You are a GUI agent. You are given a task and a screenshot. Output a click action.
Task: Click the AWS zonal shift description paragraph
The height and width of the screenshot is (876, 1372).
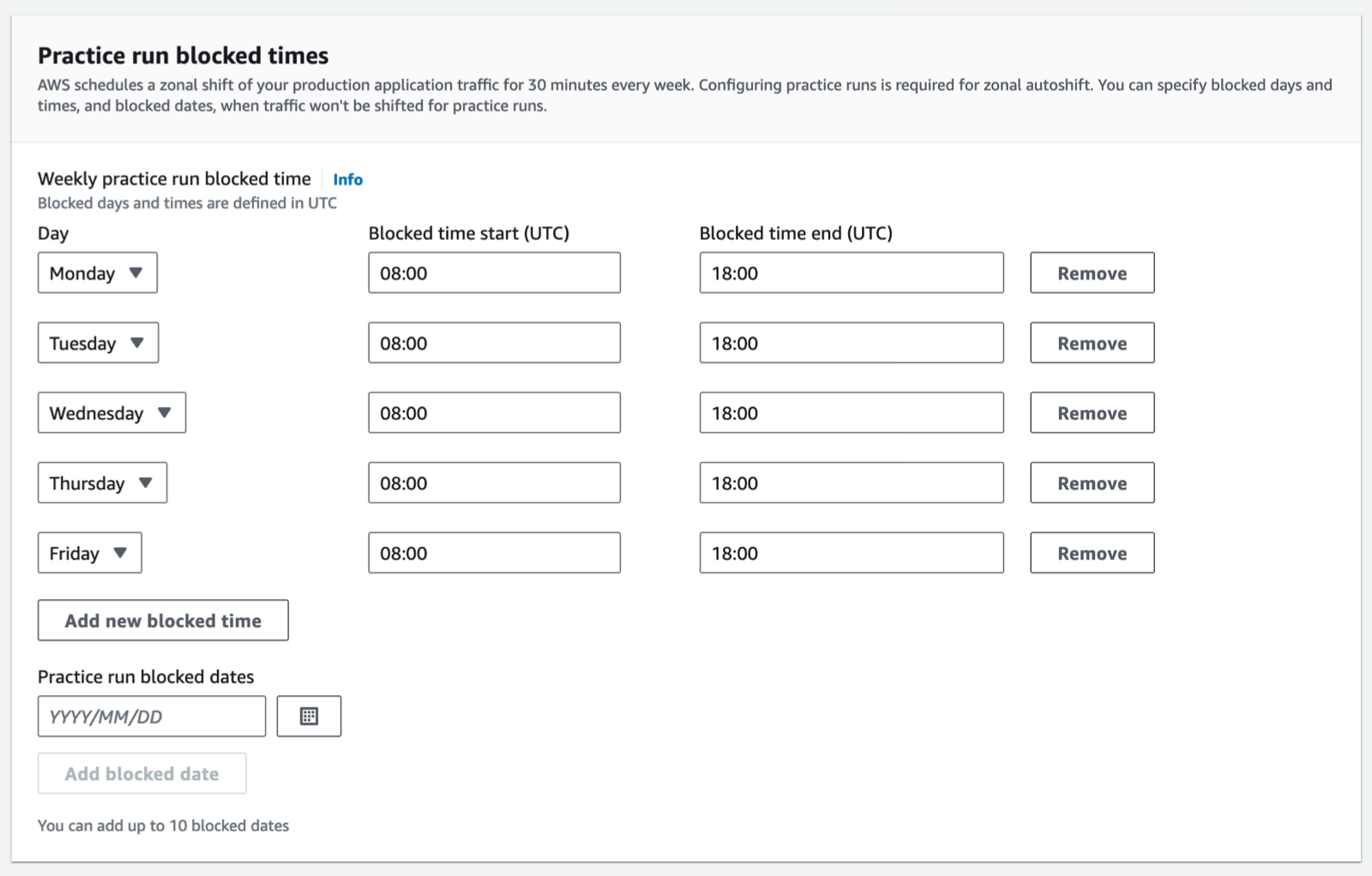tap(685, 95)
